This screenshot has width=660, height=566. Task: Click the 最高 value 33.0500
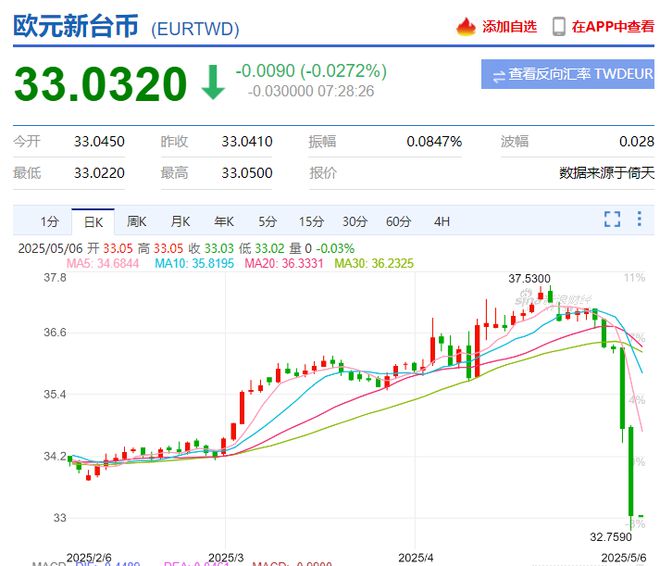(x=247, y=173)
